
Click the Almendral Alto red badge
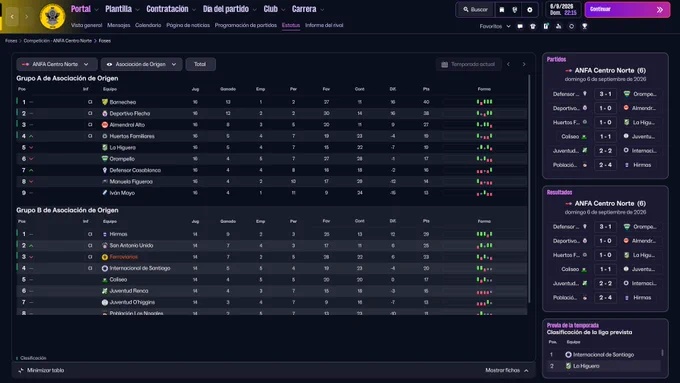click(105, 124)
